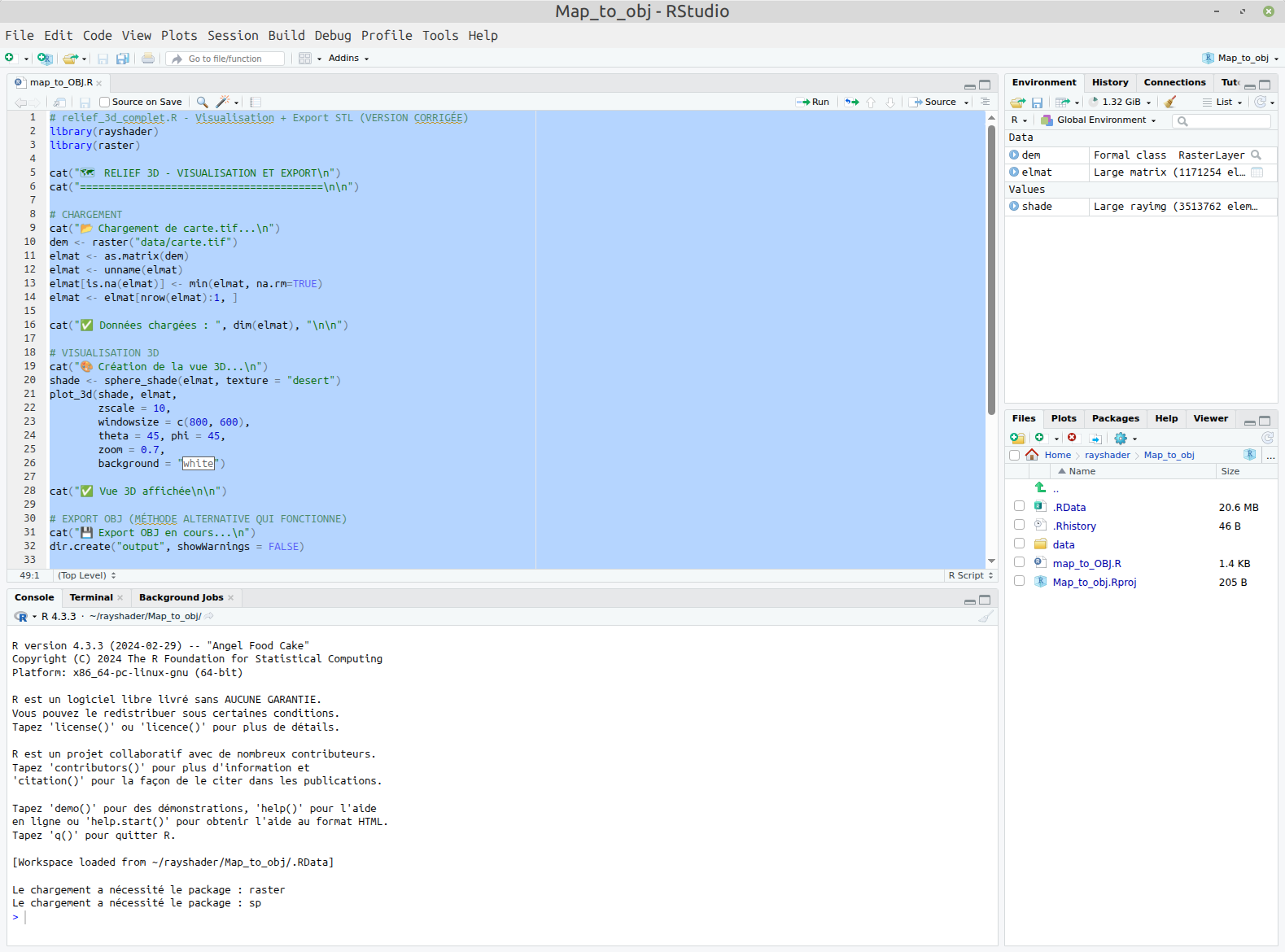Screen dimensions: 1285x952
Task: Open the Session menu
Action: point(233,36)
